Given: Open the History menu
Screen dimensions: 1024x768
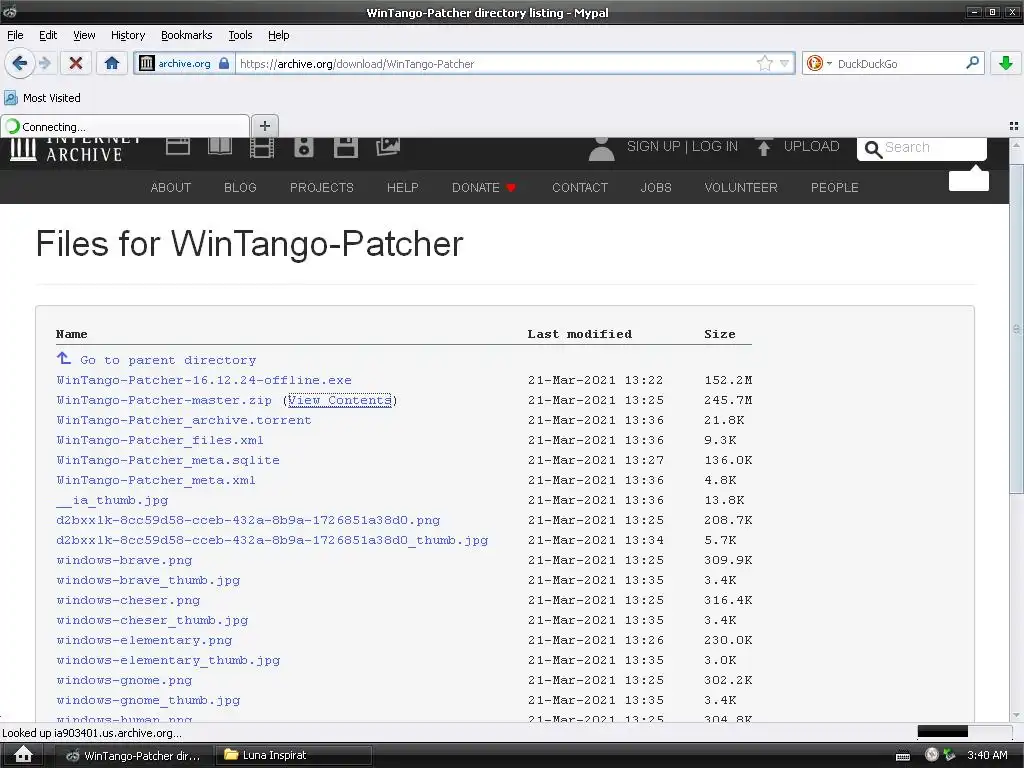Looking at the screenshot, I should [127, 35].
